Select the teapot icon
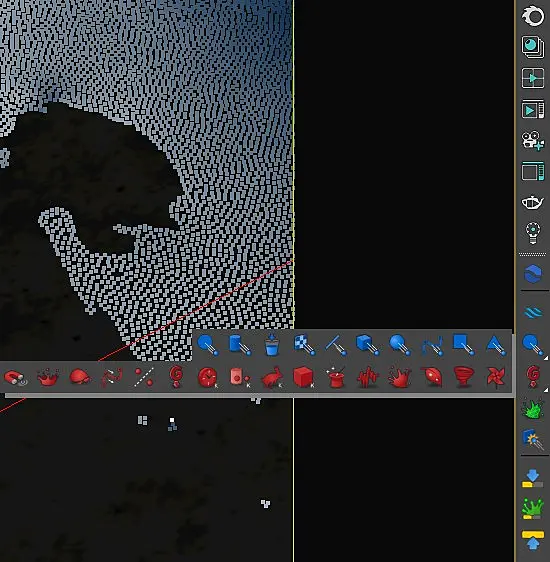This screenshot has height=562, width=550. pos(533,203)
